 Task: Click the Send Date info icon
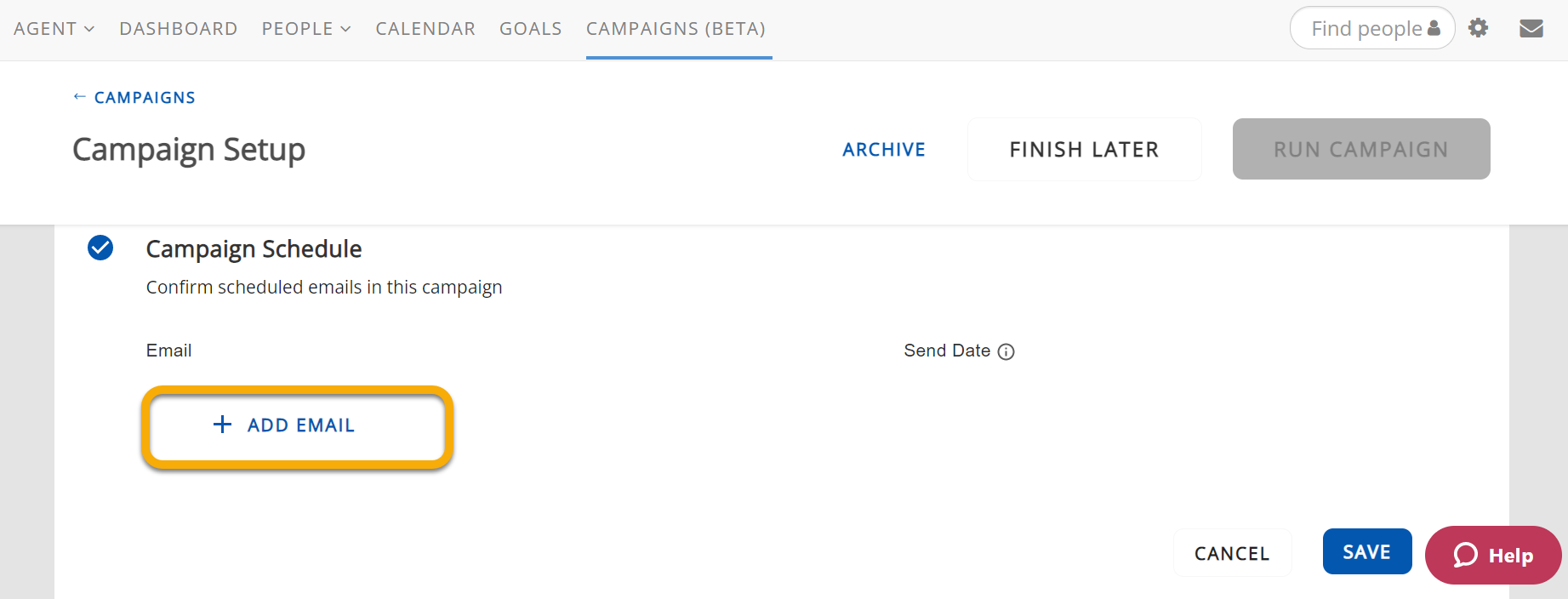tap(1006, 351)
